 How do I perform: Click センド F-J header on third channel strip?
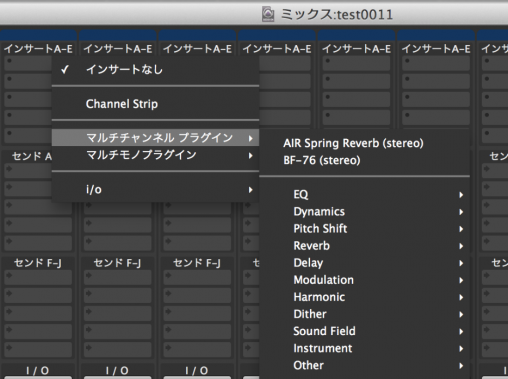197,263
